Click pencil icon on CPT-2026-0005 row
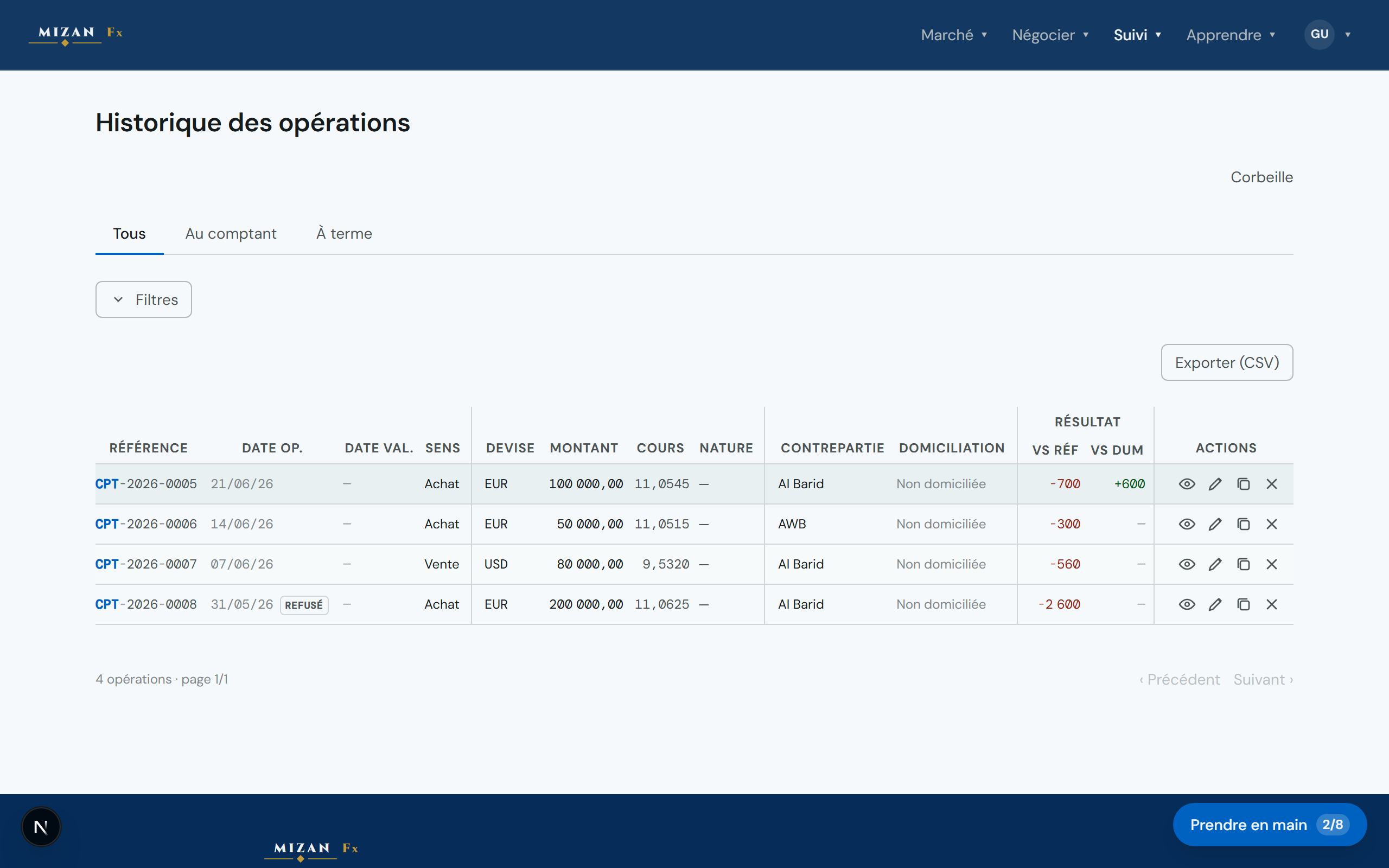This screenshot has width=1389, height=868. tap(1215, 484)
